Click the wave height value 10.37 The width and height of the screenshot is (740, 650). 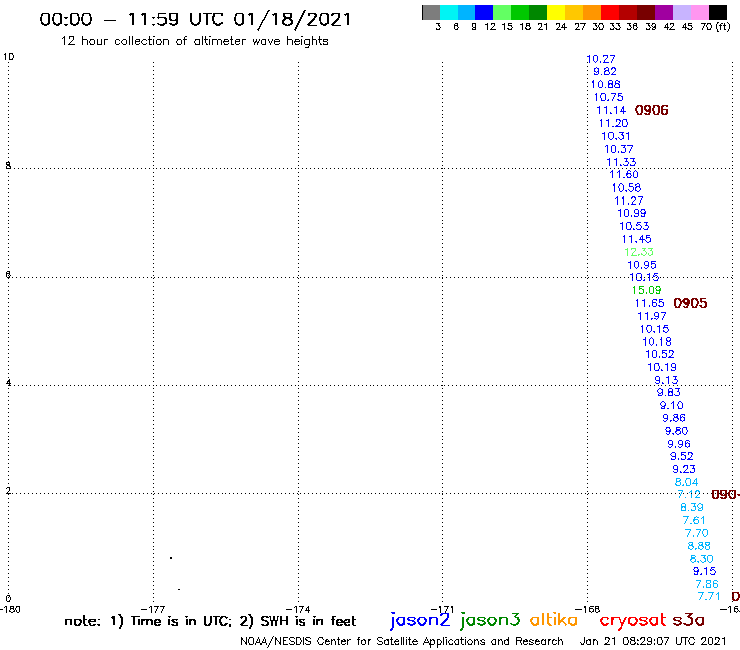pyautogui.click(x=619, y=149)
